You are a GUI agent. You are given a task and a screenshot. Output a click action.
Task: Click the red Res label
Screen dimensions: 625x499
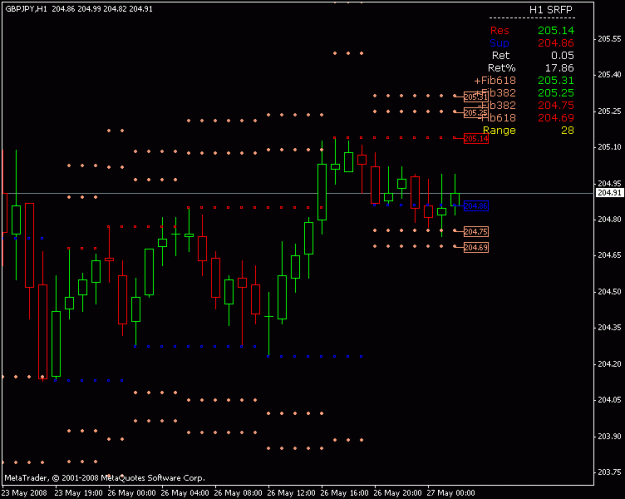tap(499, 30)
